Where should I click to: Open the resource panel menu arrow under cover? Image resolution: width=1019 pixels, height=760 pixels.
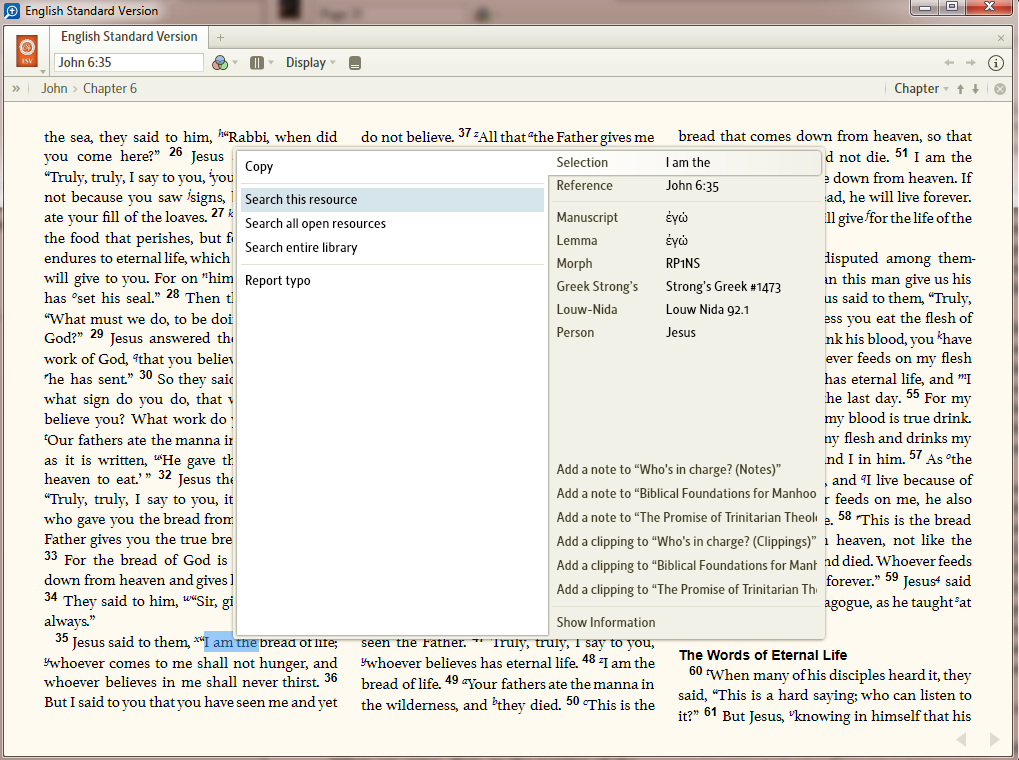click(43, 72)
